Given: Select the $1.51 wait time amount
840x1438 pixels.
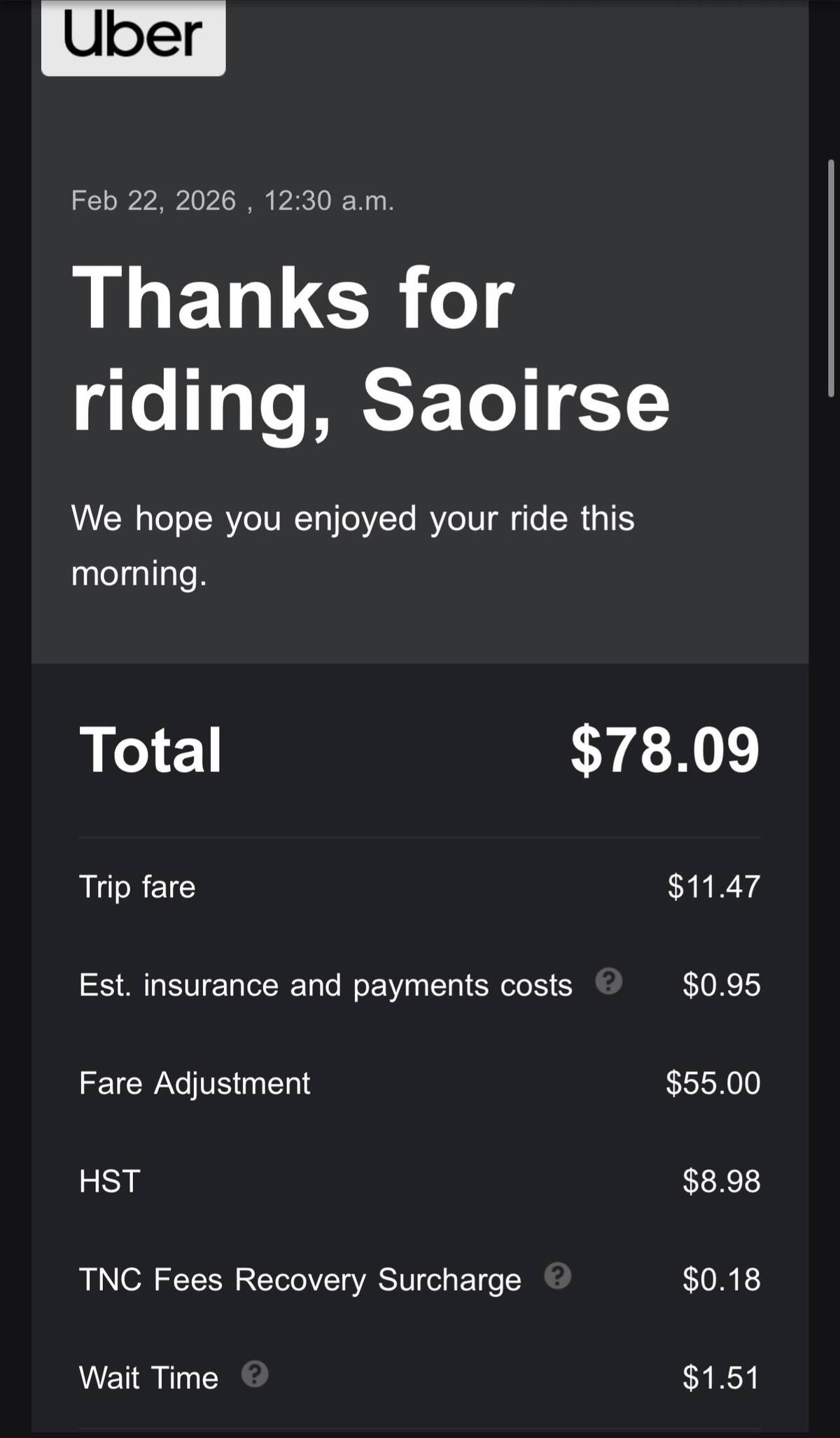Looking at the screenshot, I should (721, 1378).
